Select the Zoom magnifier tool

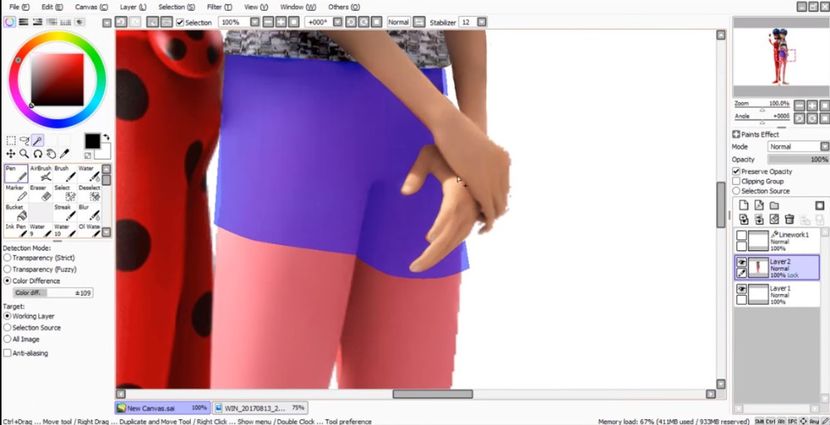24,154
